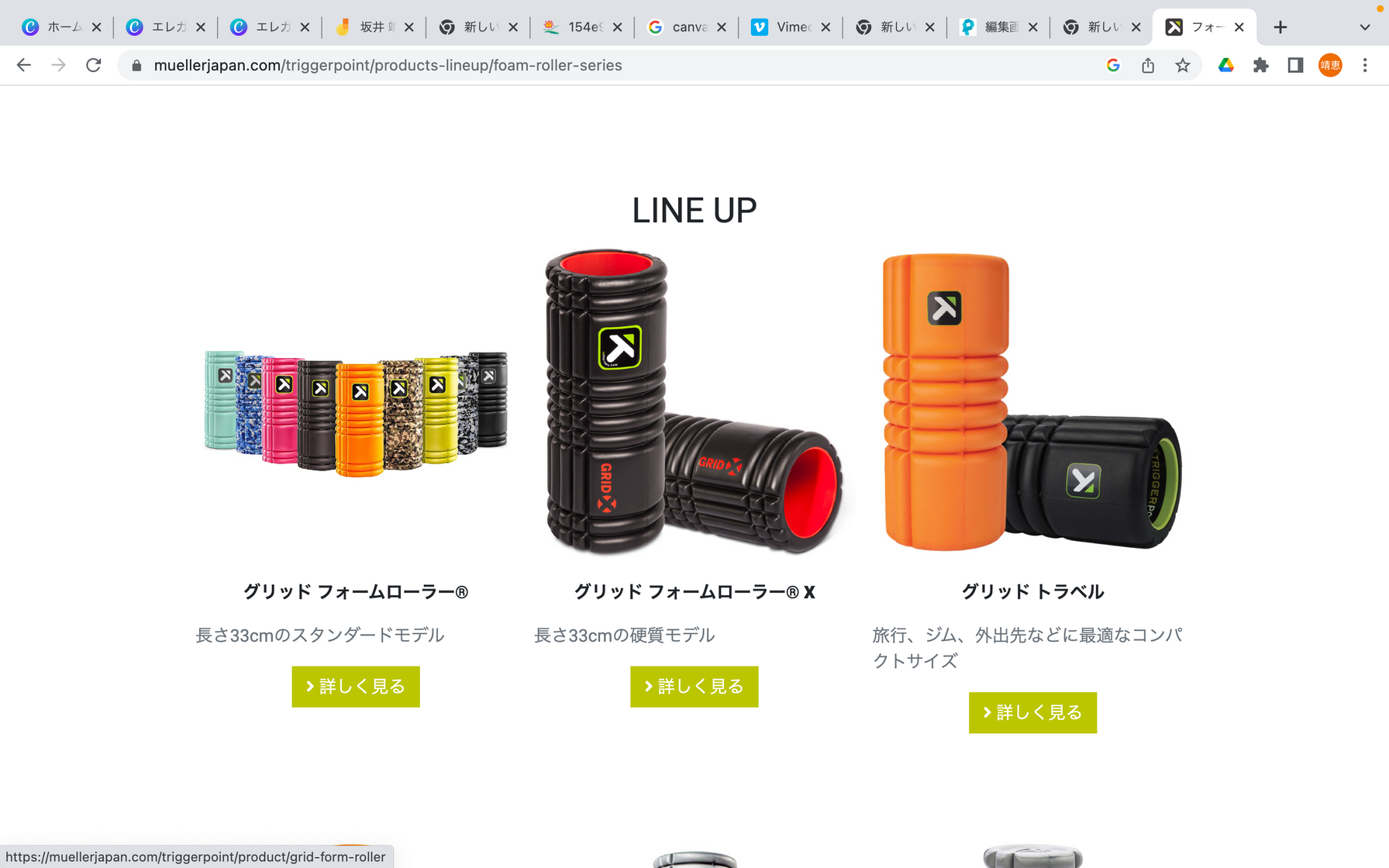Switch to the canva Google search tab
The width and height of the screenshot is (1389, 868).
[678, 27]
